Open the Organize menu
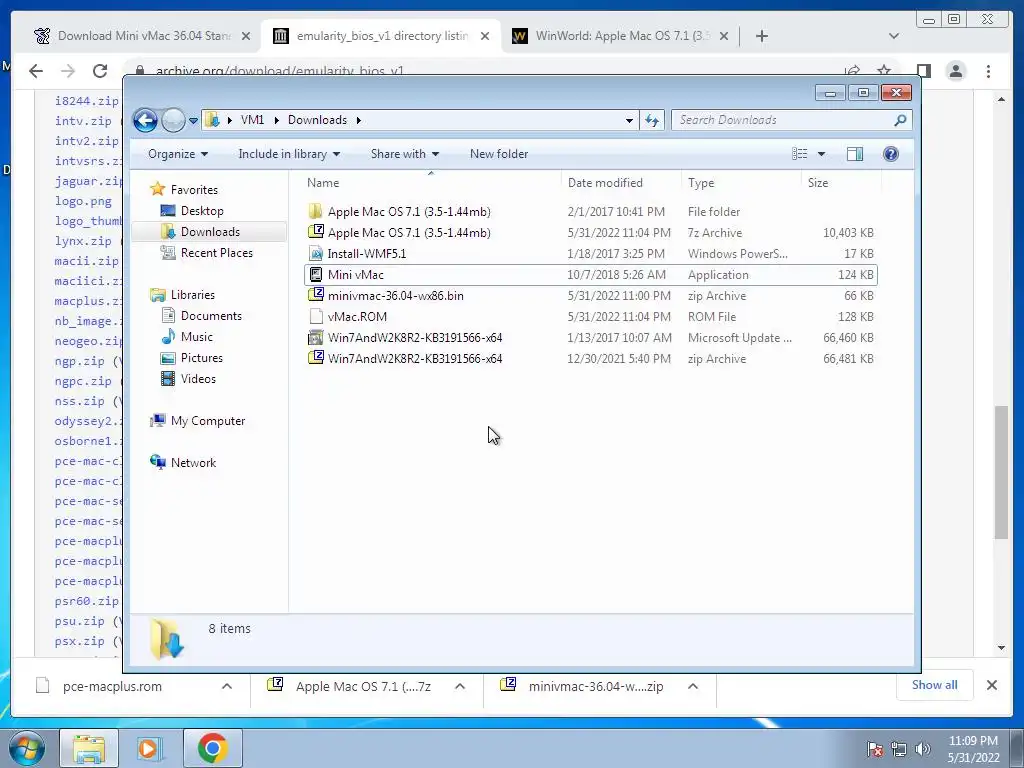Image resolution: width=1024 pixels, height=768 pixels. tap(178, 154)
